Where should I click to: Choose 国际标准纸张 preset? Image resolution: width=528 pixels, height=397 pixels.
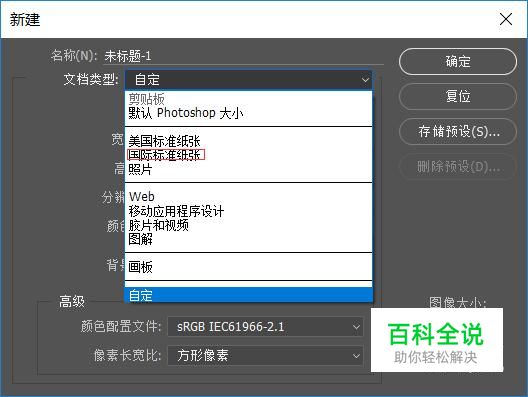tap(249, 155)
